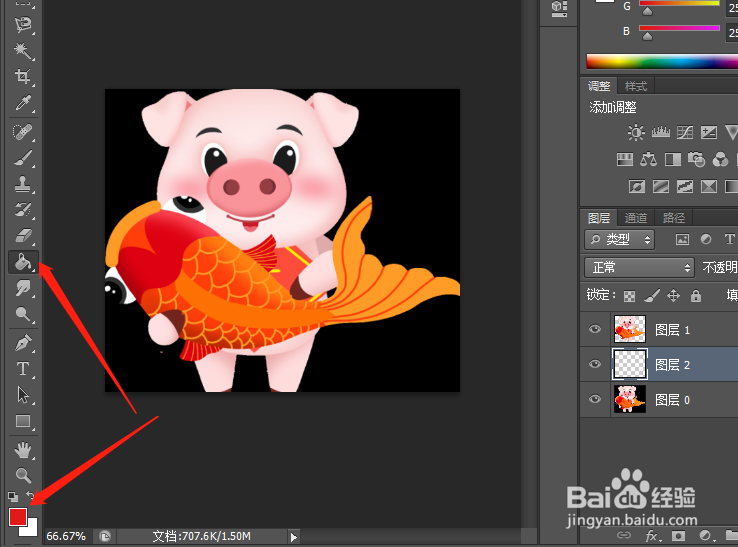This screenshot has width=738, height=547.
Task: Hide the 图层 0 layer
Action: 595,399
